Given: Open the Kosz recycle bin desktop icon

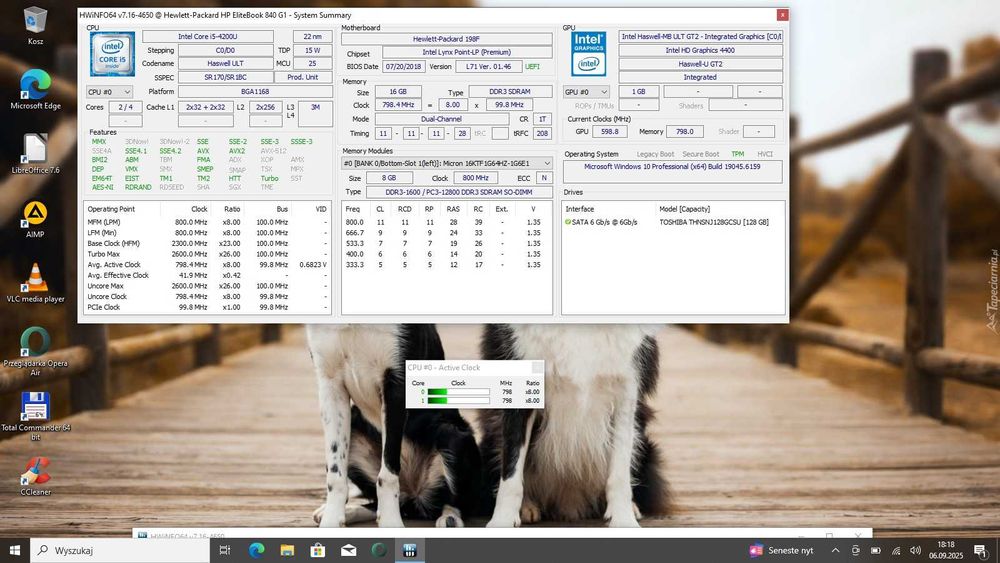Looking at the screenshot, I should point(35,26).
